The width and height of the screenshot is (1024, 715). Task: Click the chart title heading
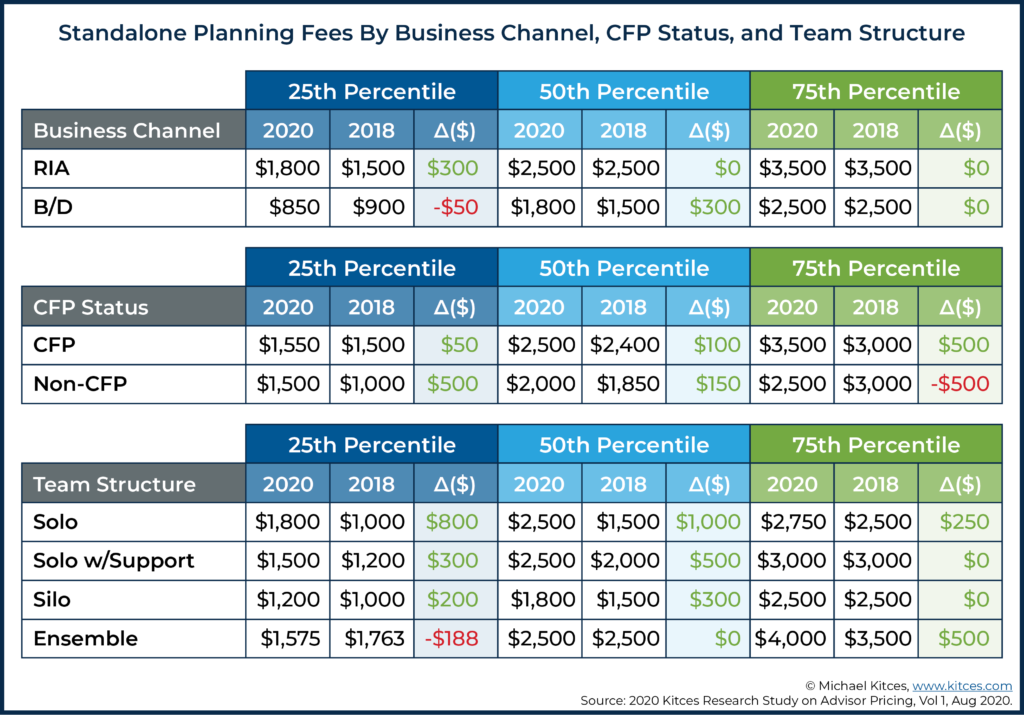click(x=511, y=33)
